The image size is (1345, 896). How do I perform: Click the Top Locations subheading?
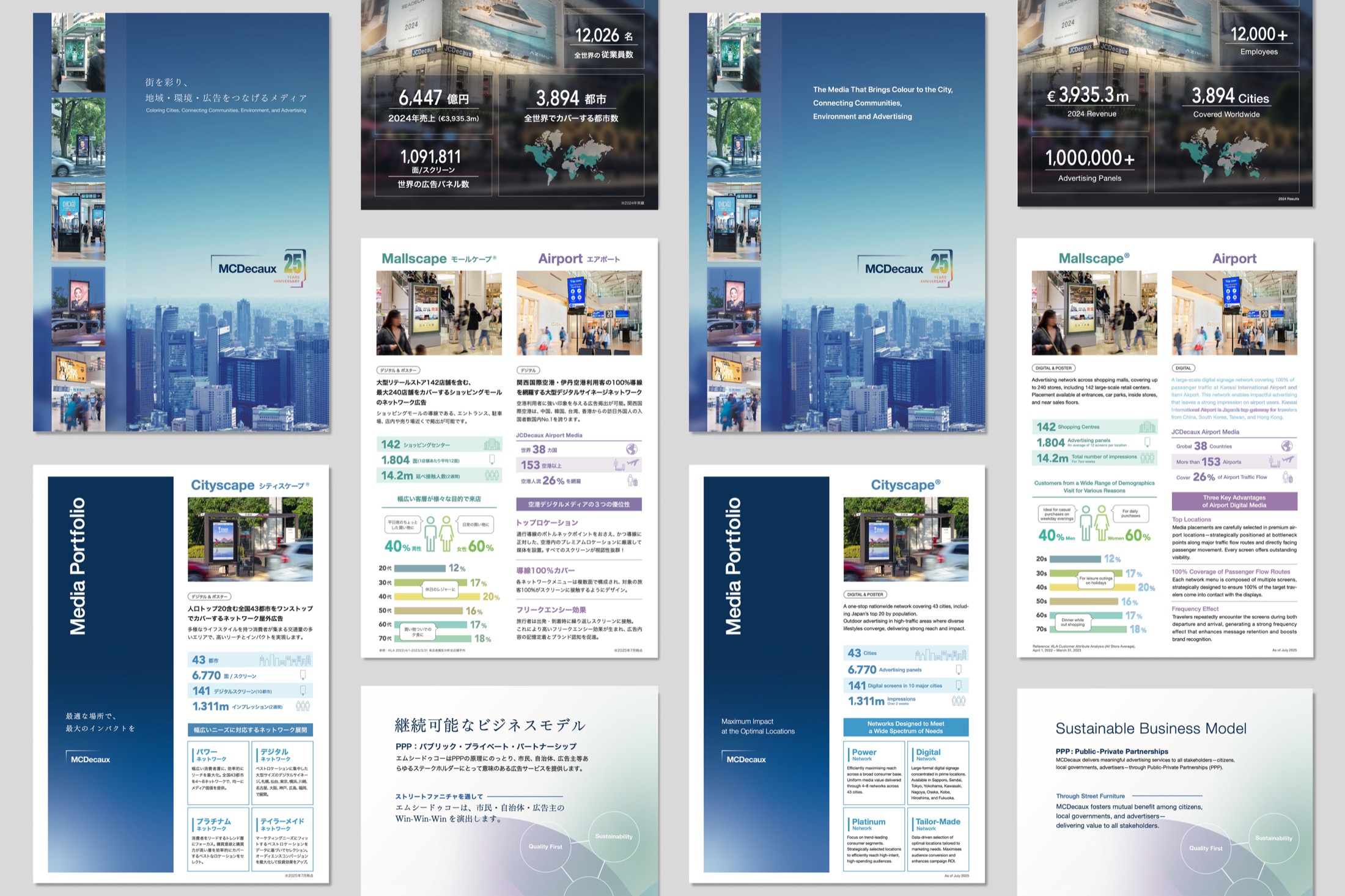[1191, 520]
